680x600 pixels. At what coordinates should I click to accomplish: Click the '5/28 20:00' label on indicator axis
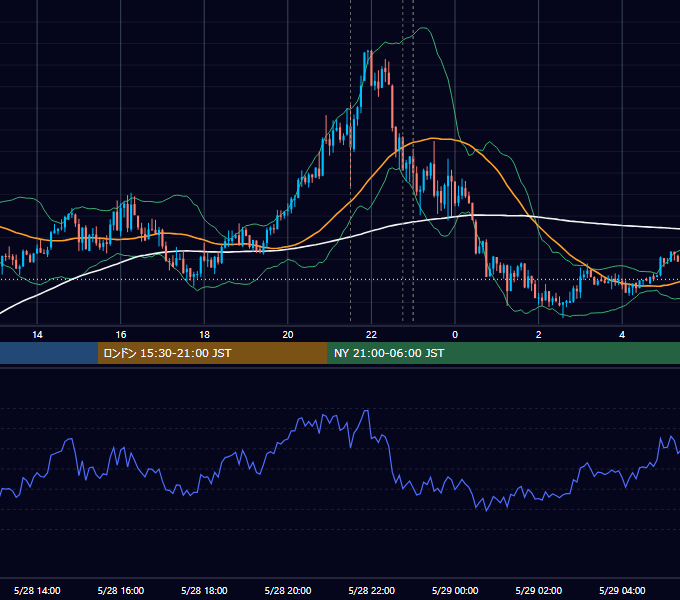(x=288, y=591)
